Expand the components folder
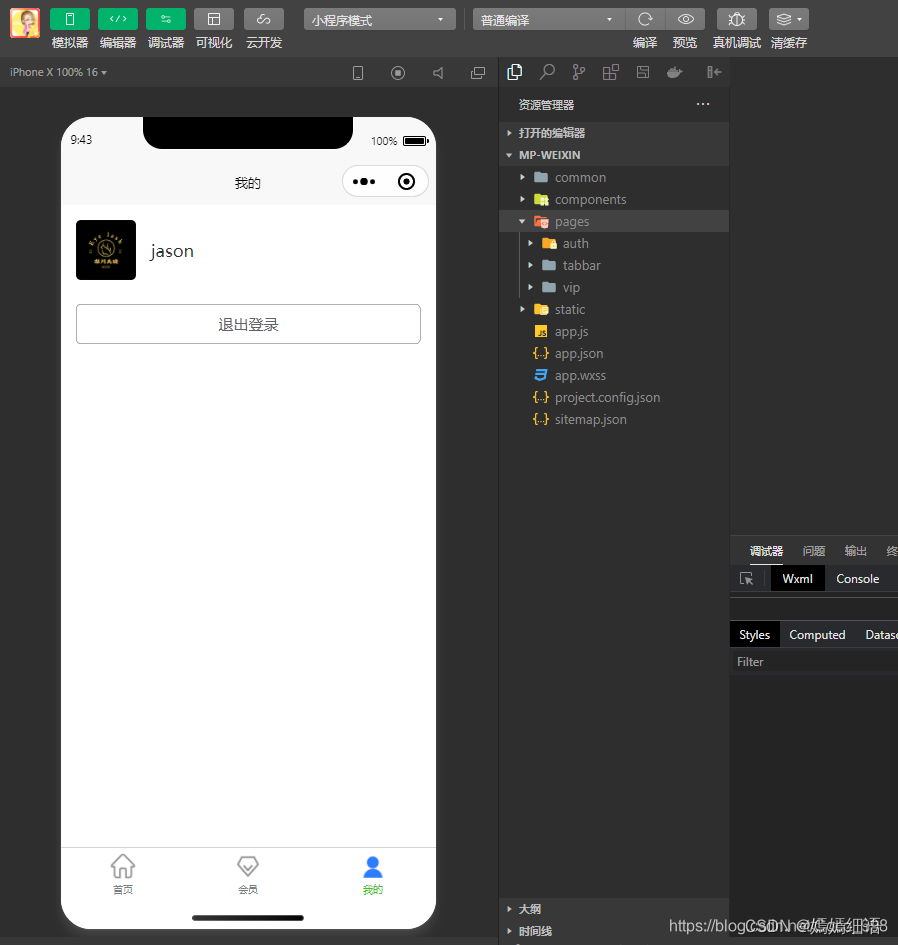Screen dimensions: 898x945 coord(614,199)
